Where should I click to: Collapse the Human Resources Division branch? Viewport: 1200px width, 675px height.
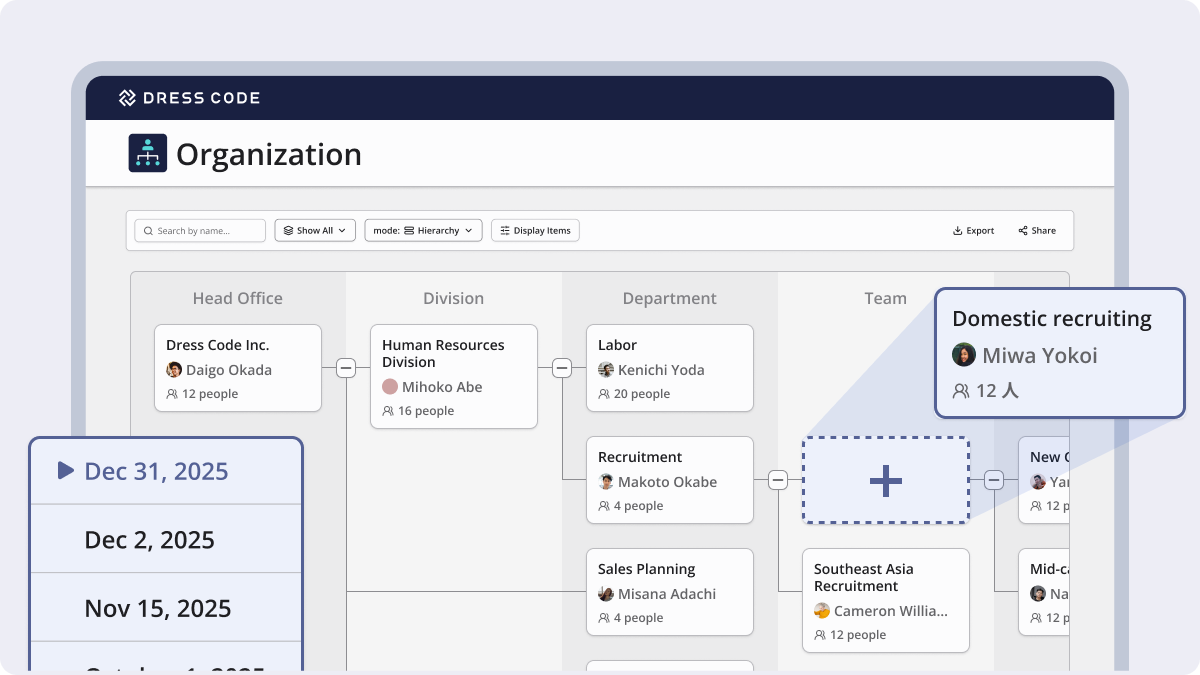(562, 368)
